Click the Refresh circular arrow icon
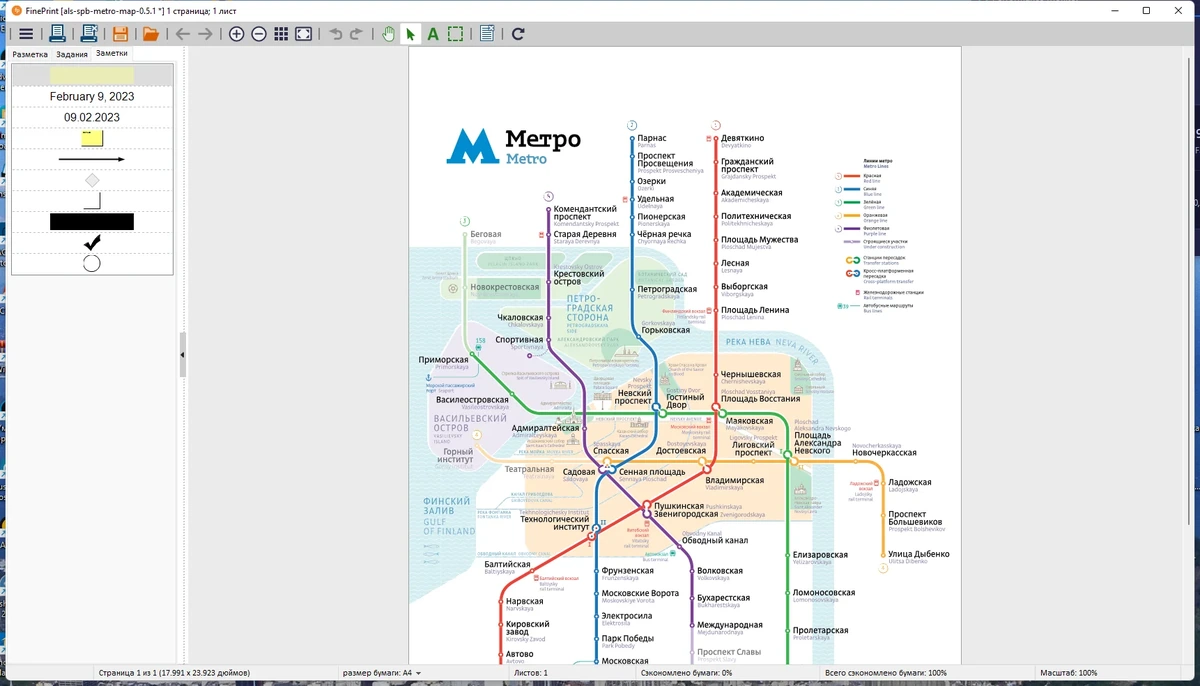This screenshot has width=1200, height=686. [518, 34]
